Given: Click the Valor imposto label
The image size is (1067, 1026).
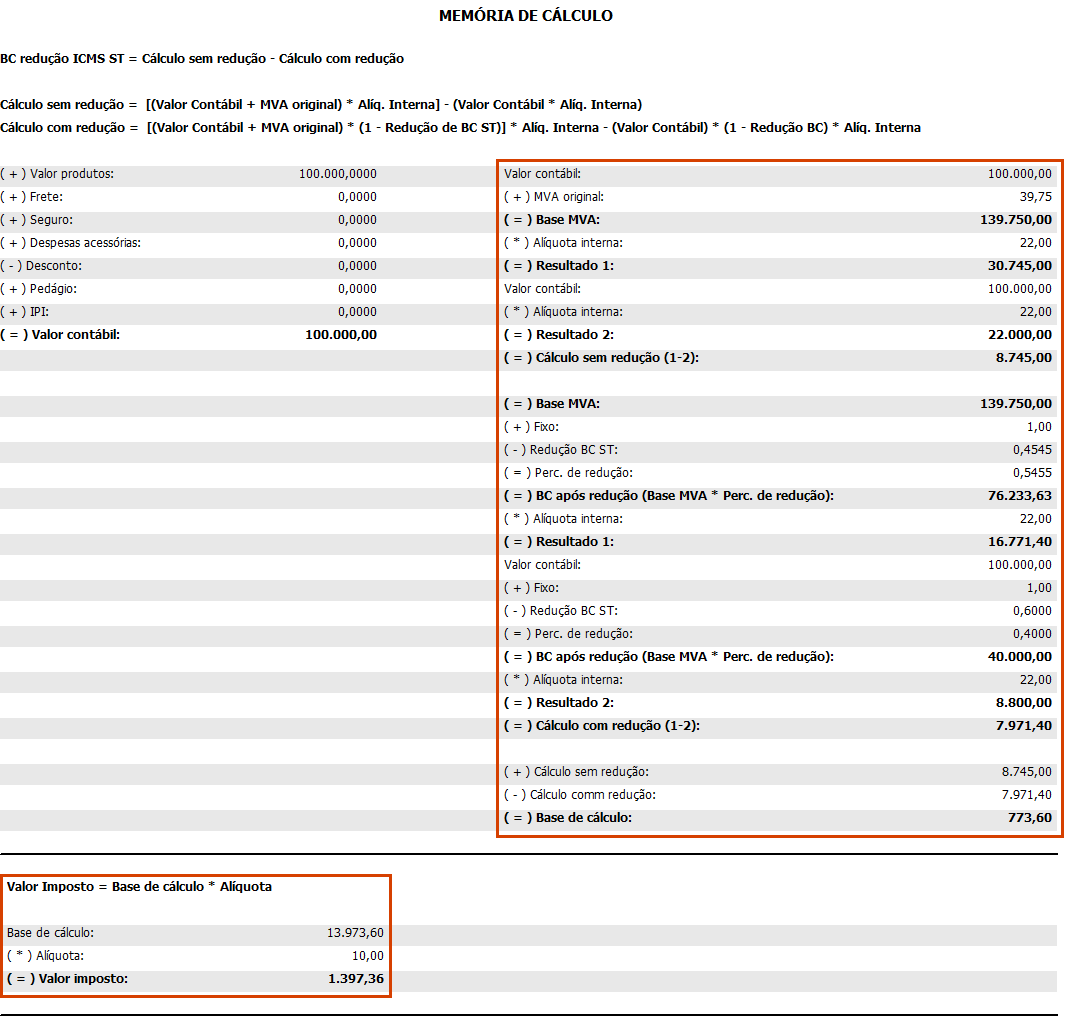Looking at the screenshot, I should point(67,979).
